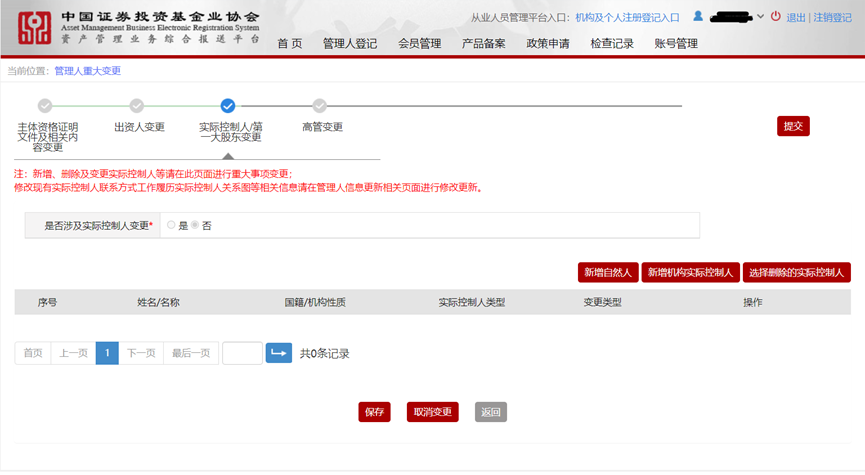The height and width of the screenshot is (475, 865).
Task: Click the 姓名/名称 column header
Action: 158,302
